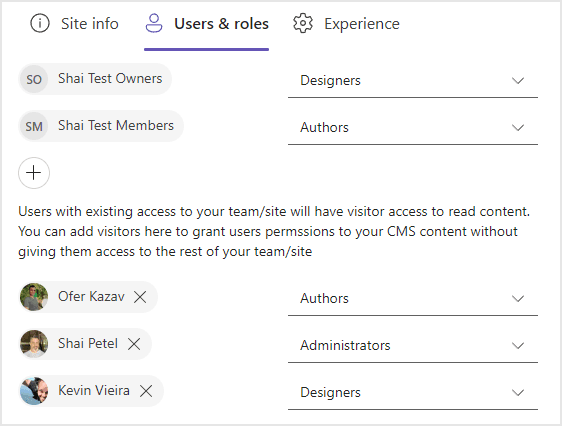Change Shai Petel's Administrators dropdown
Viewport: 562px width, 426px height.
click(413, 345)
